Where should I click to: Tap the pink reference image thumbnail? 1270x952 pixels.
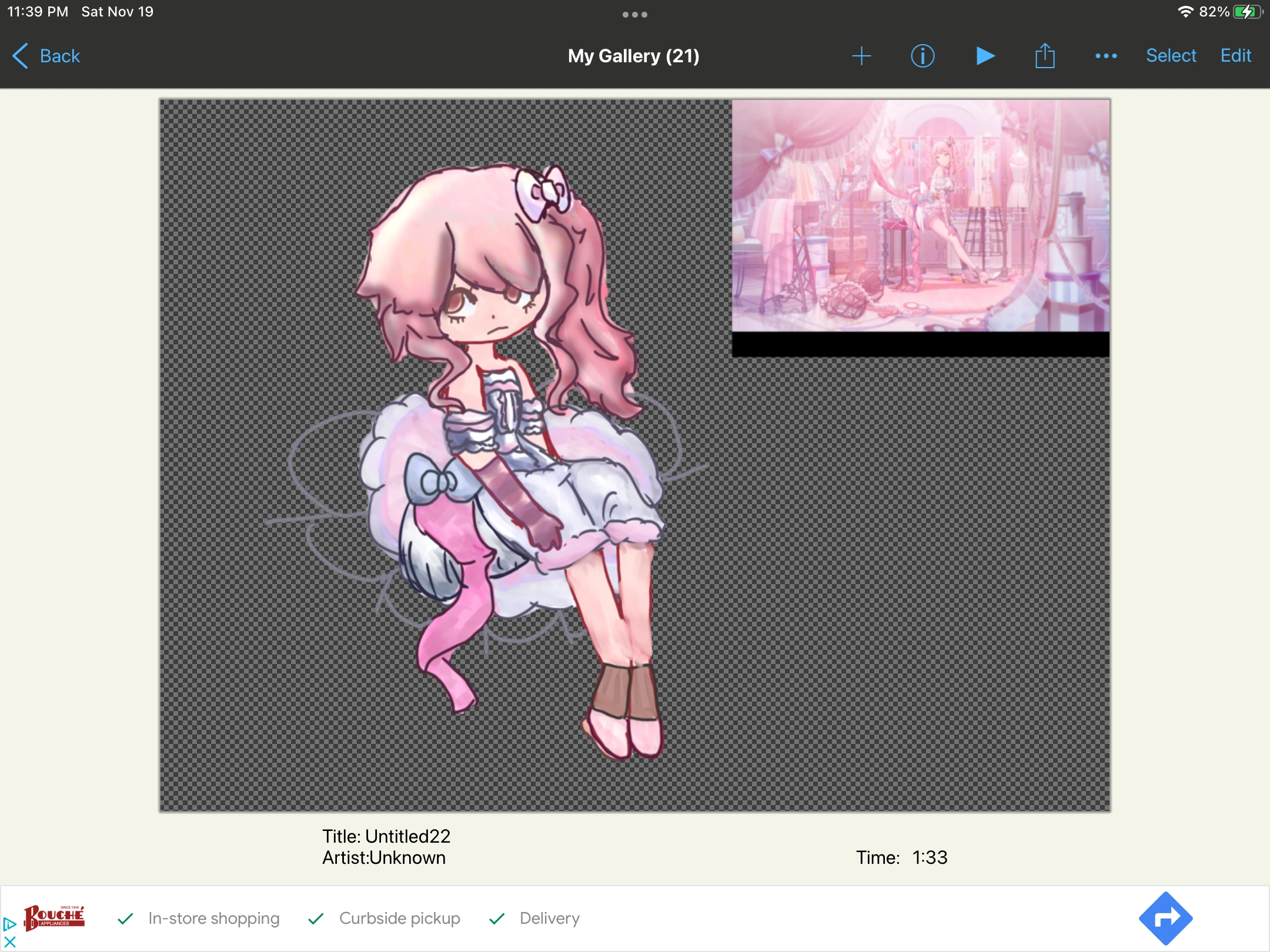pos(920,216)
